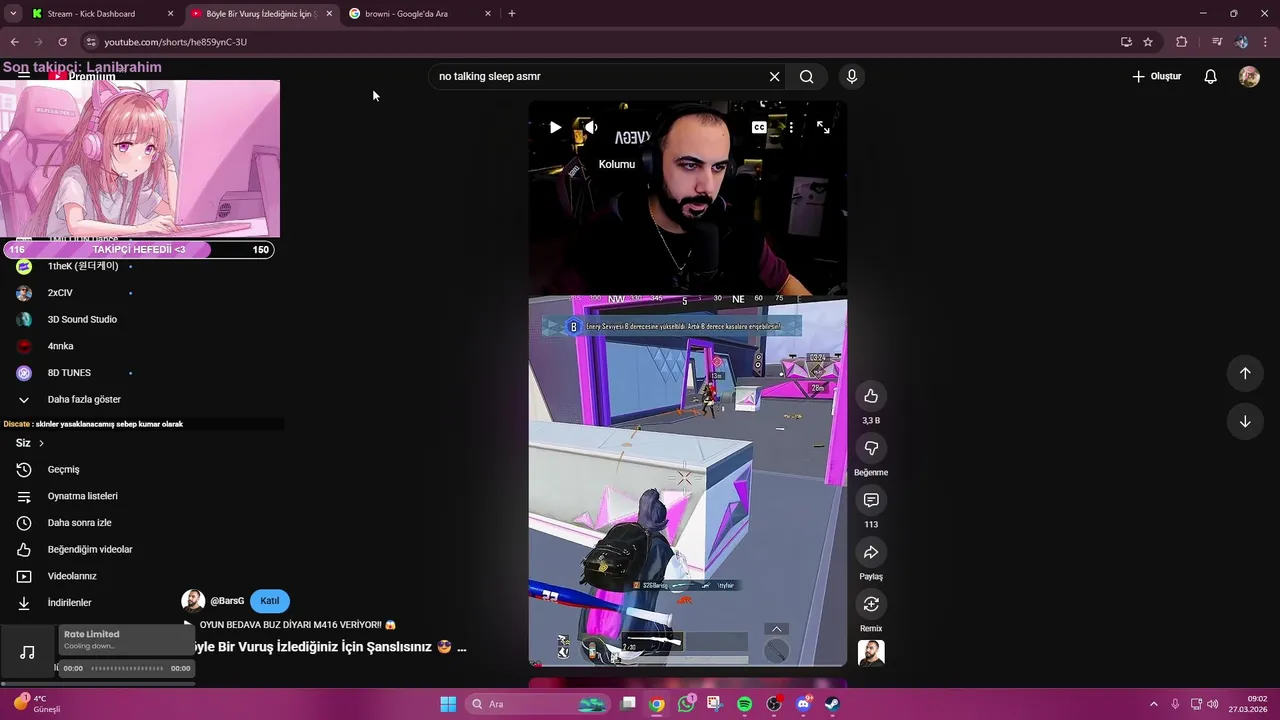This screenshot has width=1280, height=720.
Task: Show hidden system tray icons
Action: click(x=1153, y=704)
